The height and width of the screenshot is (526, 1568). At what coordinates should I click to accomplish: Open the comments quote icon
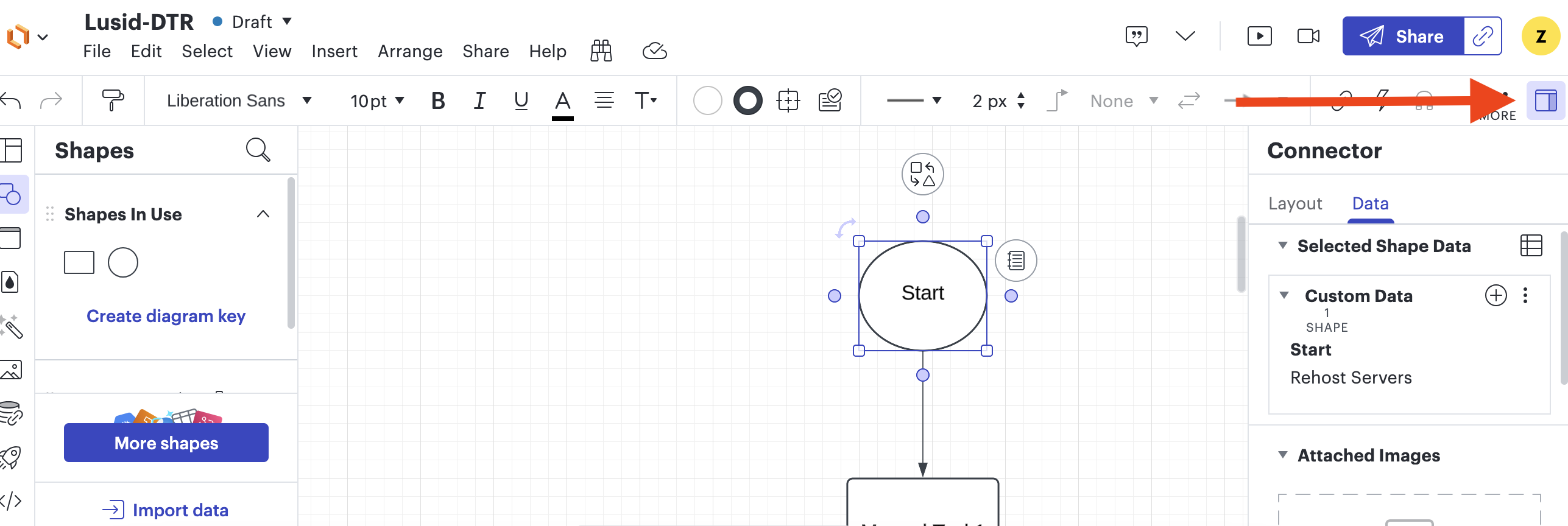[x=1137, y=37]
